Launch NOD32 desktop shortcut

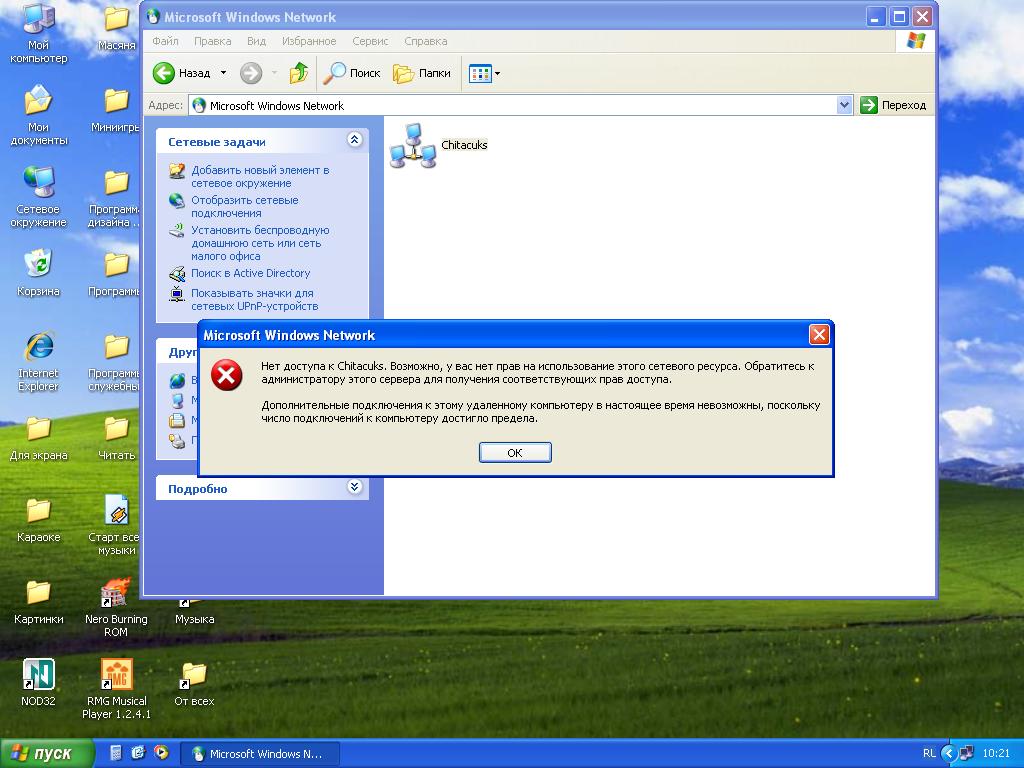click(39, 682)
